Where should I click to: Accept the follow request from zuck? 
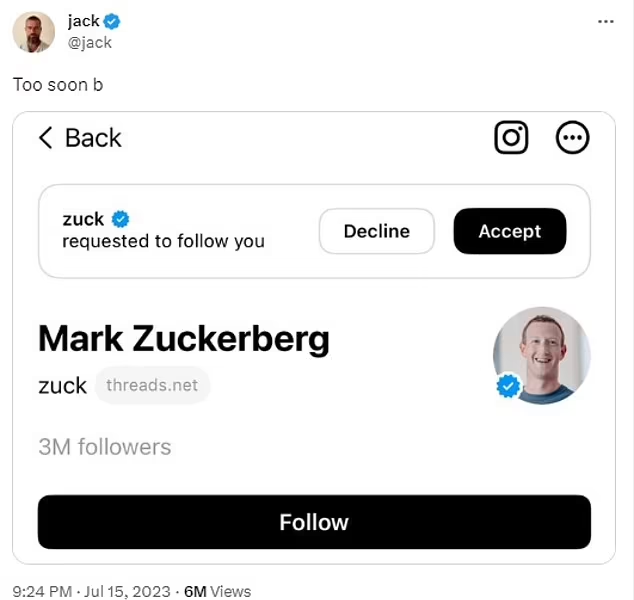[x=509, y=231]
